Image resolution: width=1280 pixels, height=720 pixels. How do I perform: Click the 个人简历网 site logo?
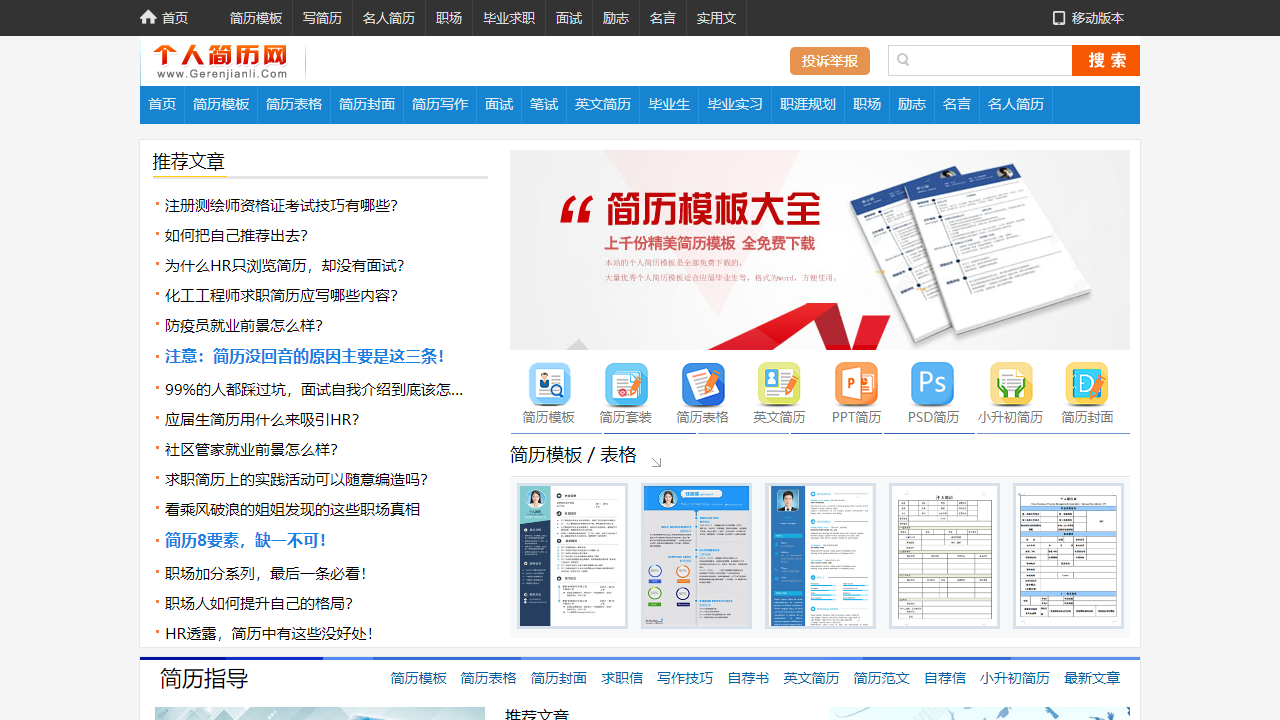[x=221, y=61]
